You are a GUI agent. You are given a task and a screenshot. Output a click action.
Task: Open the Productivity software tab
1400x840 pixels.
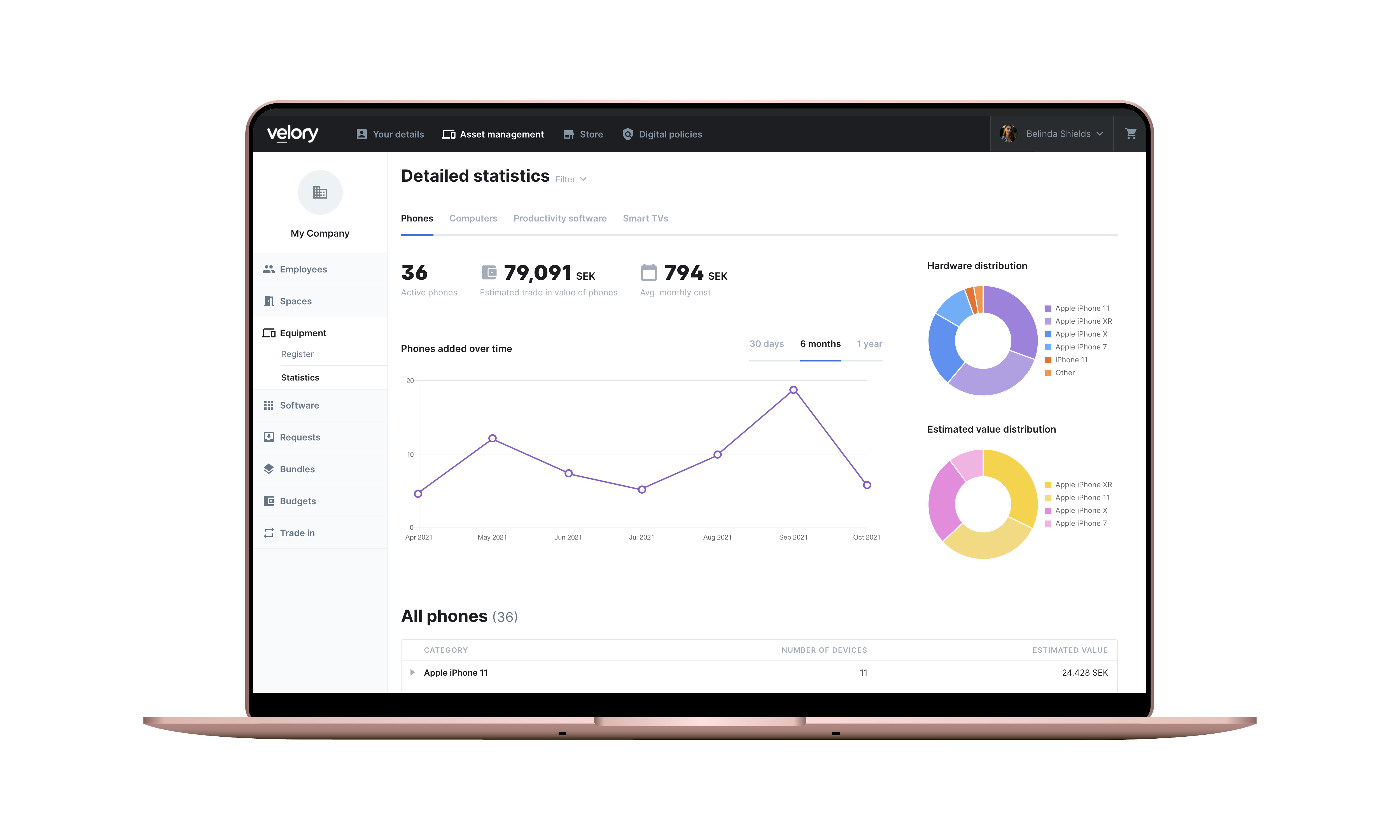tap(560, 218)
